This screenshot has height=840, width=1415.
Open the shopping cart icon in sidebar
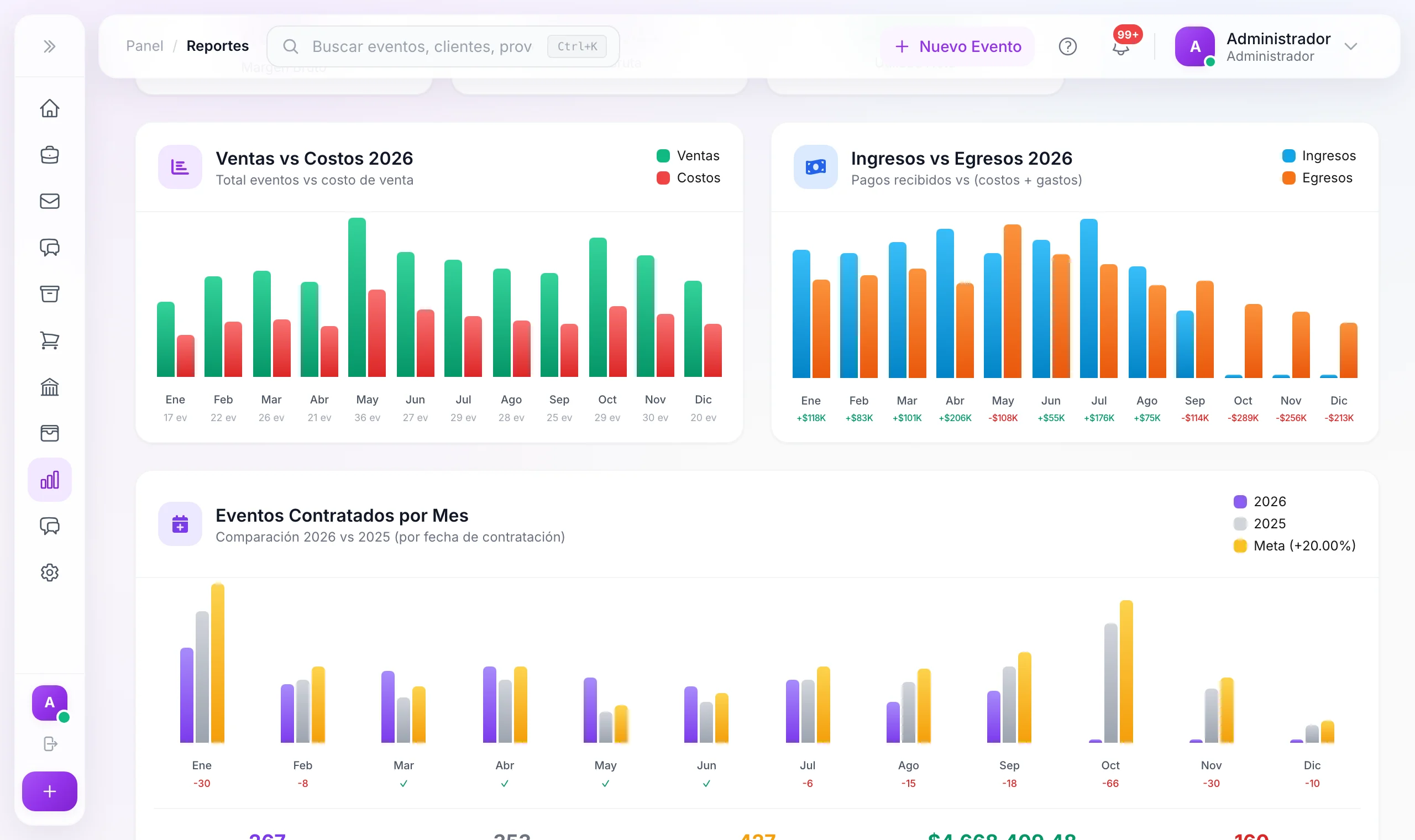coord(50,340)
